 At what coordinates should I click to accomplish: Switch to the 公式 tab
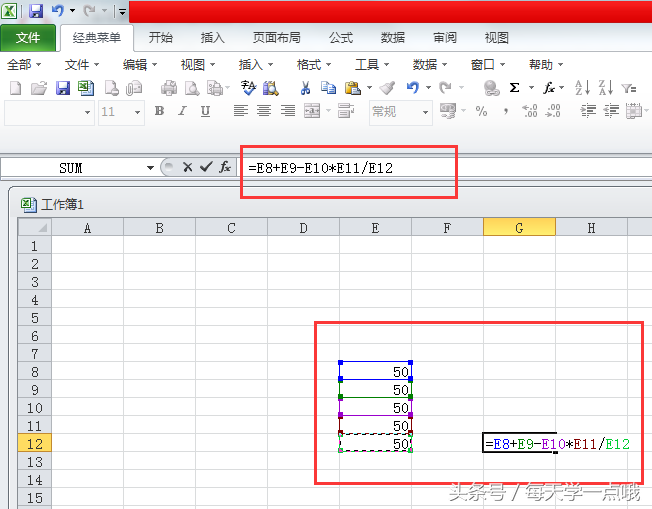pos(341,38)
